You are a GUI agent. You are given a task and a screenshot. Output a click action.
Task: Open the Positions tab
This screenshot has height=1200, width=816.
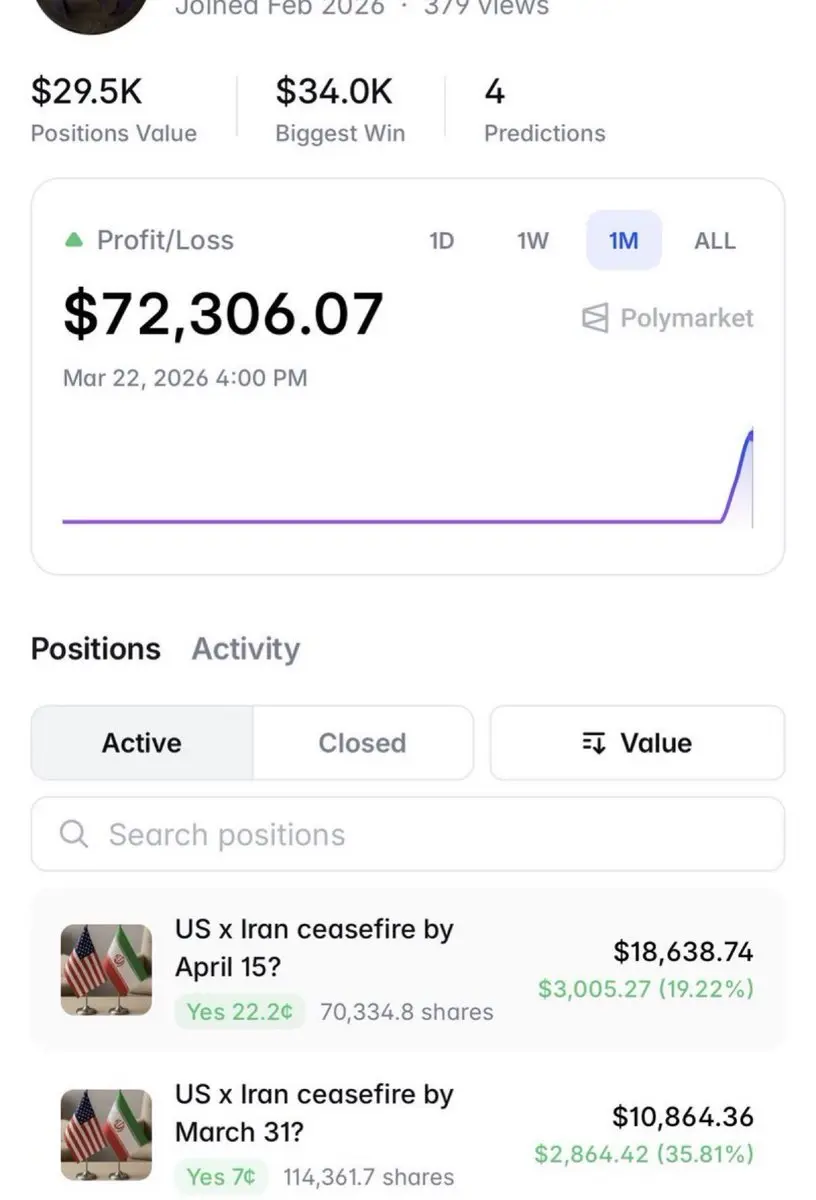tap(95, 649)
